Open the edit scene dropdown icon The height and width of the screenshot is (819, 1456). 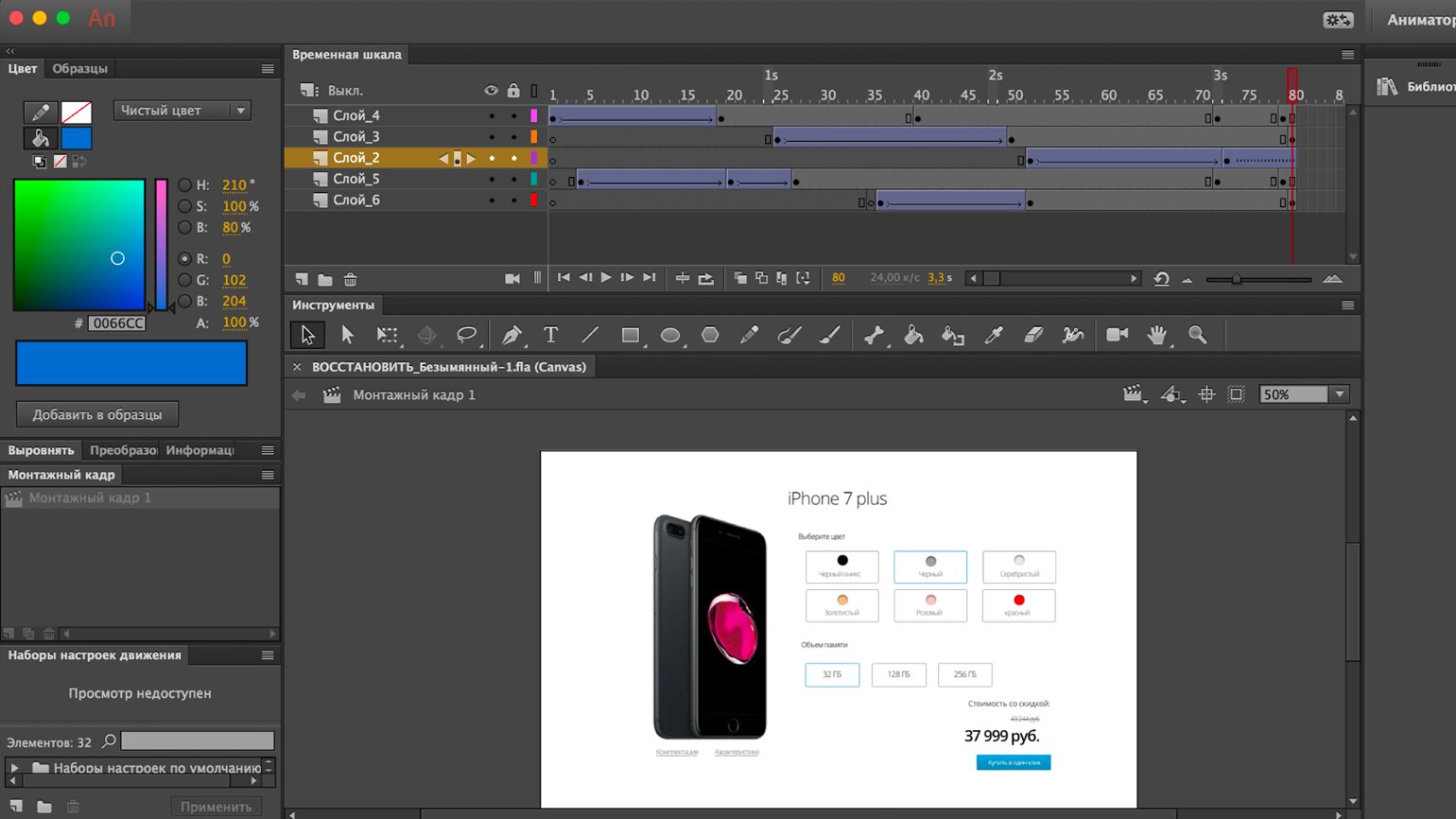tap(1134, 394)
